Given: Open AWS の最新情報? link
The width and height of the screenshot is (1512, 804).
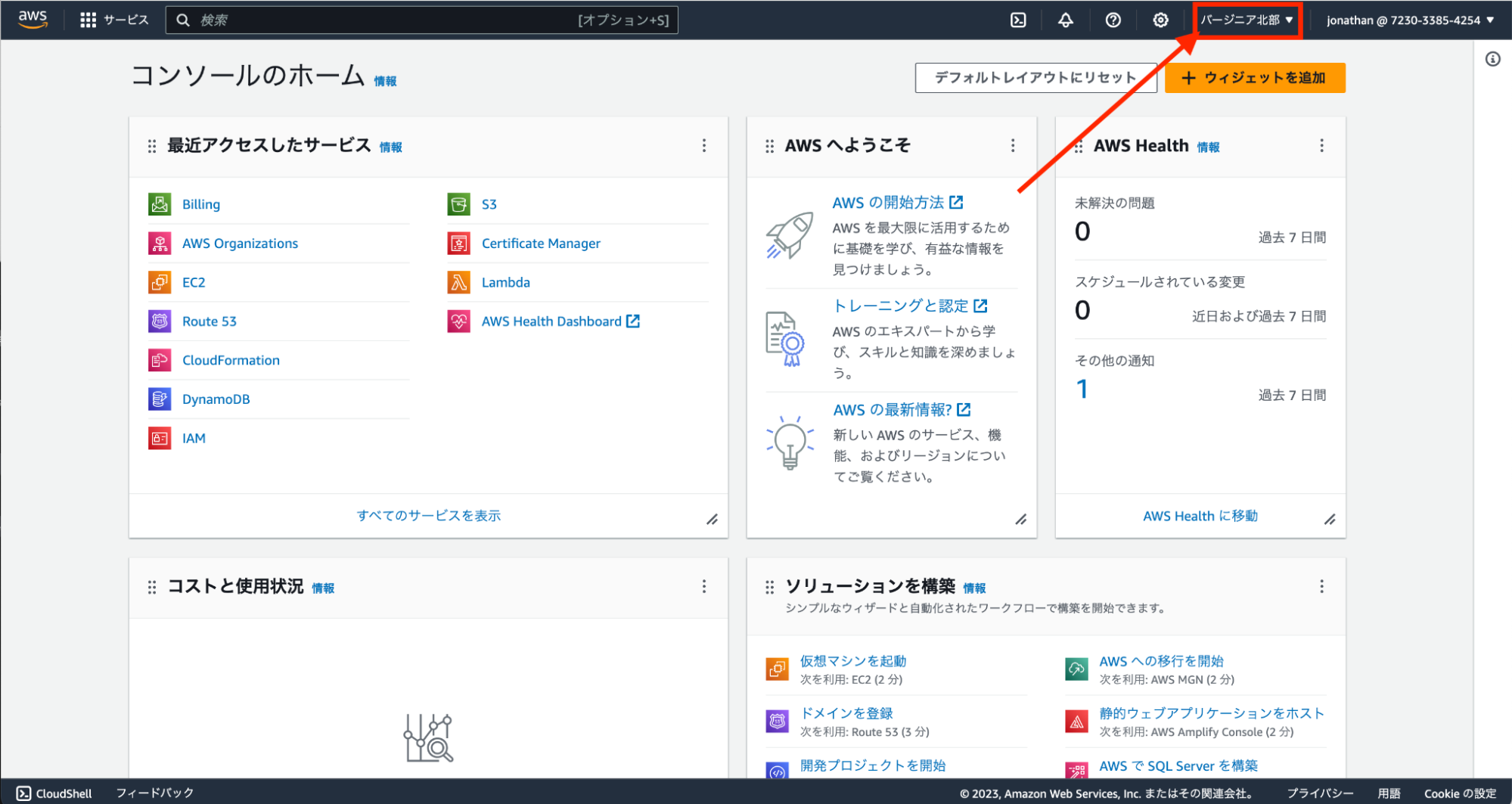Looking at the screenshot, I should pos(902,409).
